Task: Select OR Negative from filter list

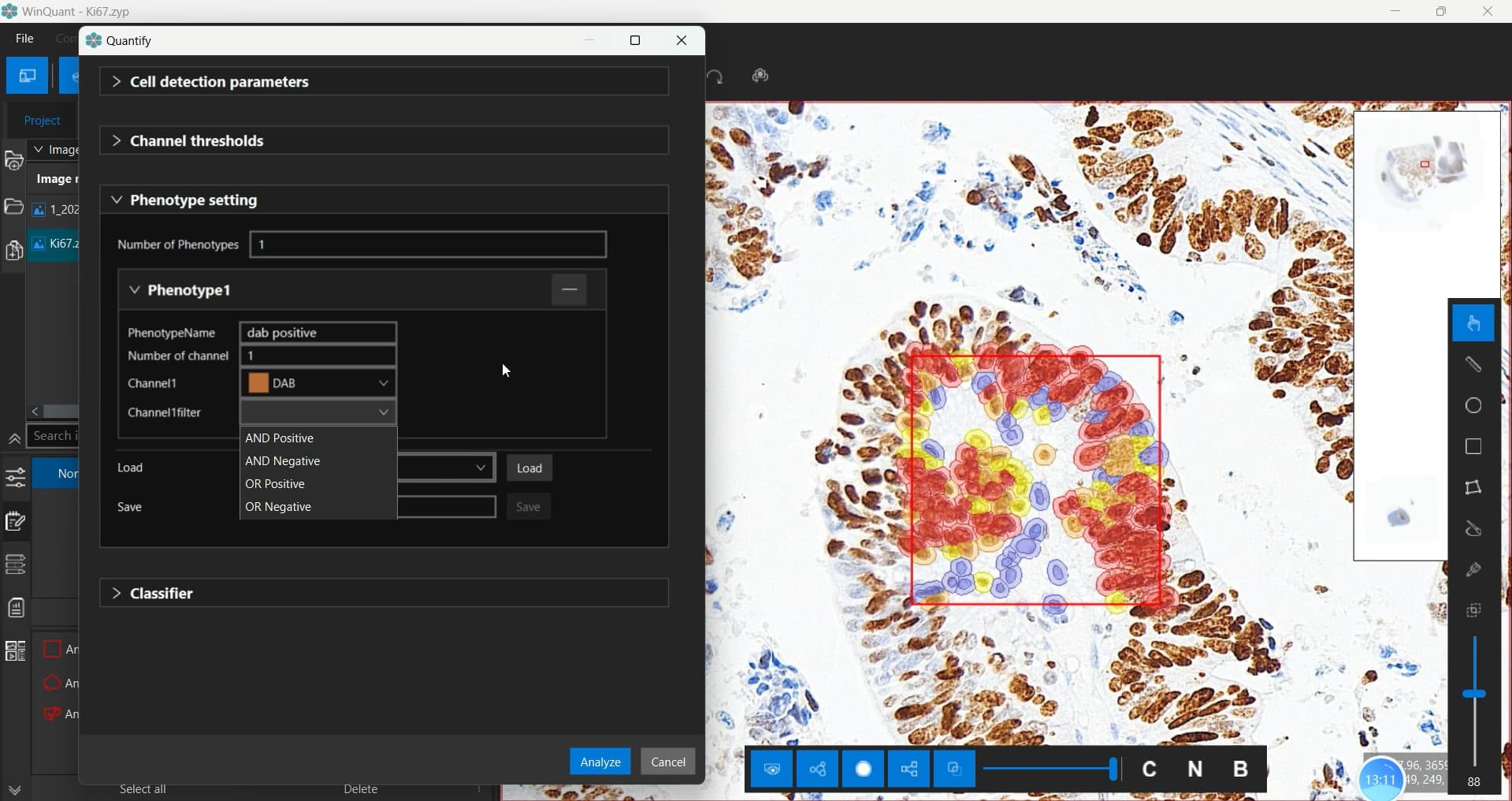Action: click(278, 507)
